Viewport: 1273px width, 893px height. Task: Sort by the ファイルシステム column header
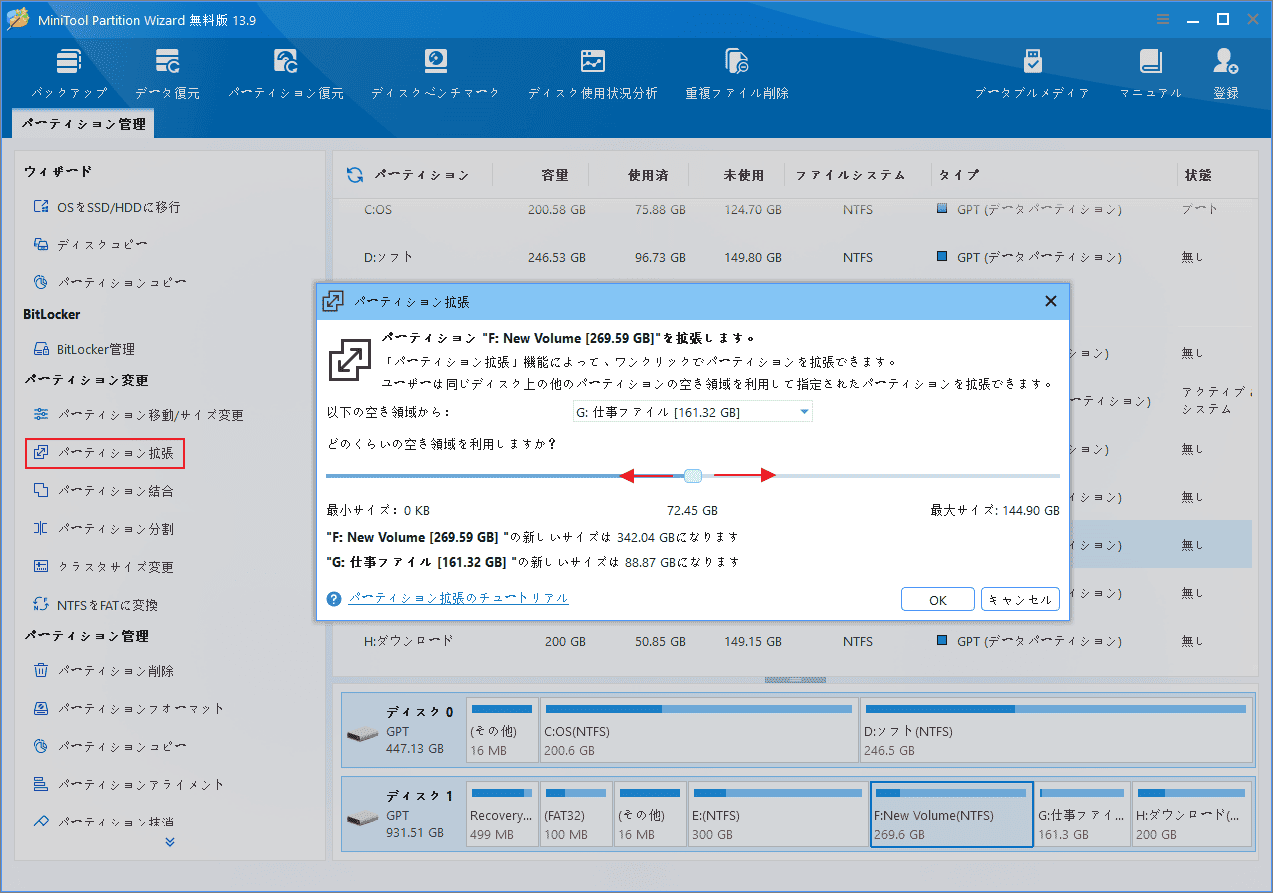tap(850, 175)
